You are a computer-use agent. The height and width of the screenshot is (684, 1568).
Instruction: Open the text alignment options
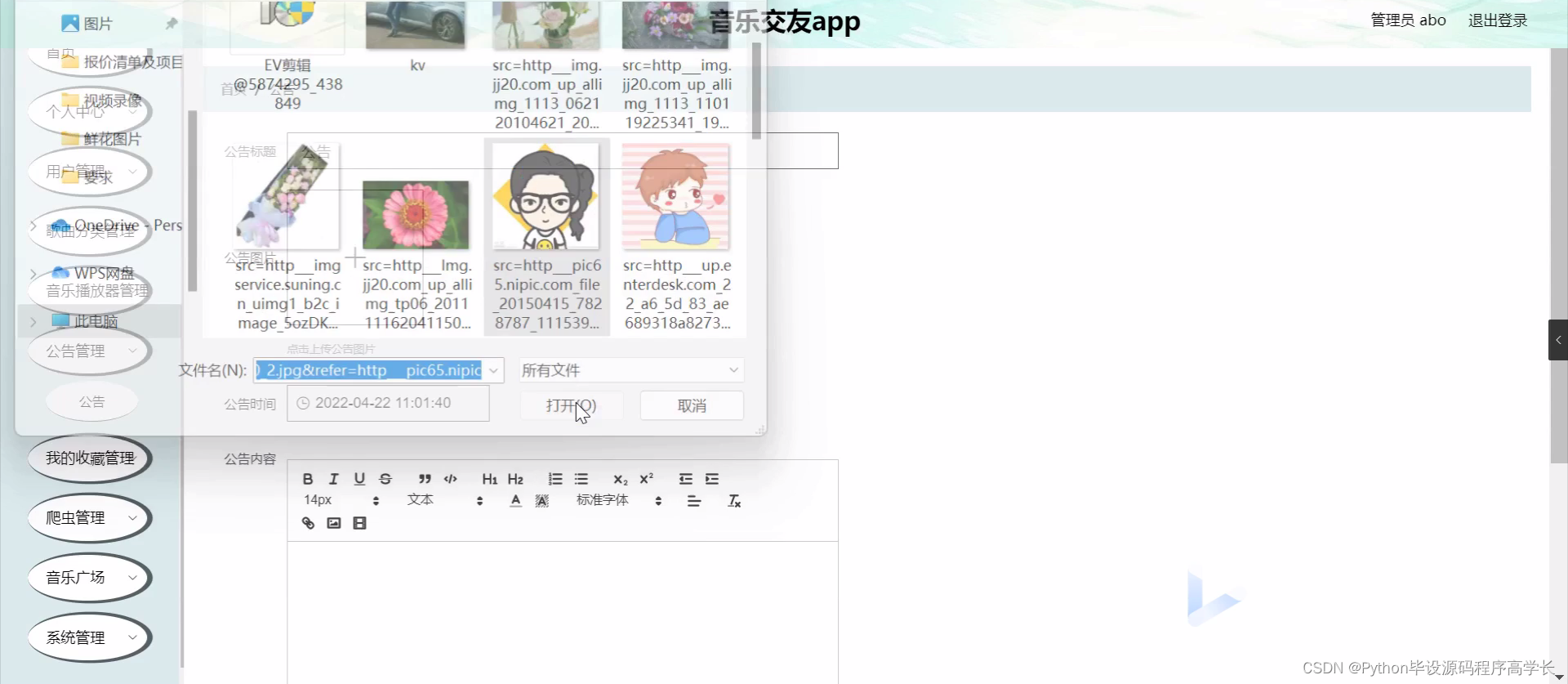[694, 501]
